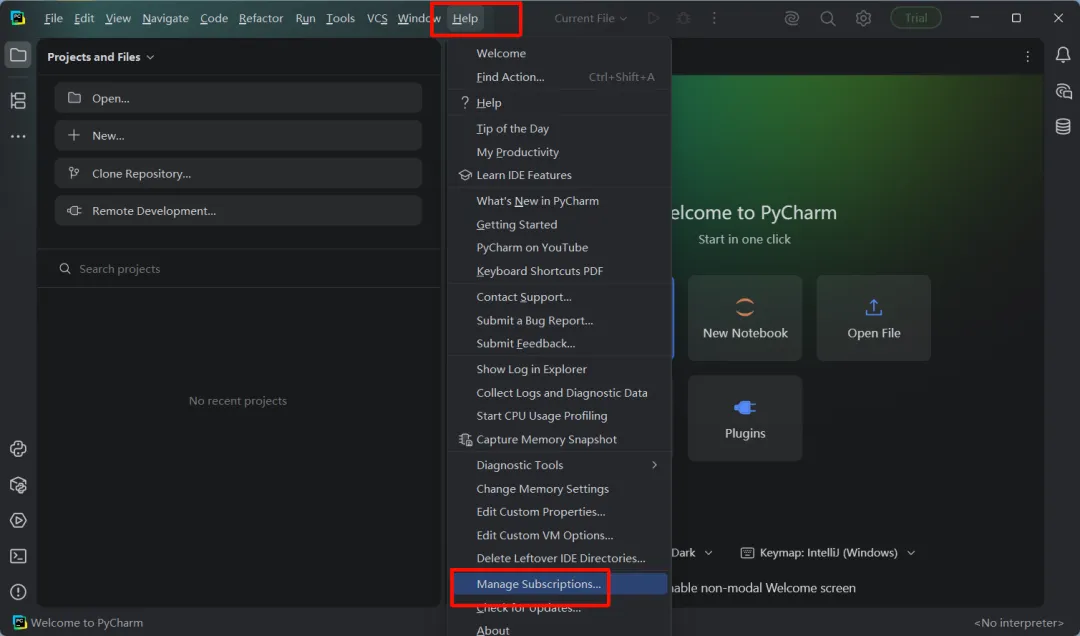
Task: Select Submit a Bug Report... entry
Action: pyautogui.click(x=559, y=320)
